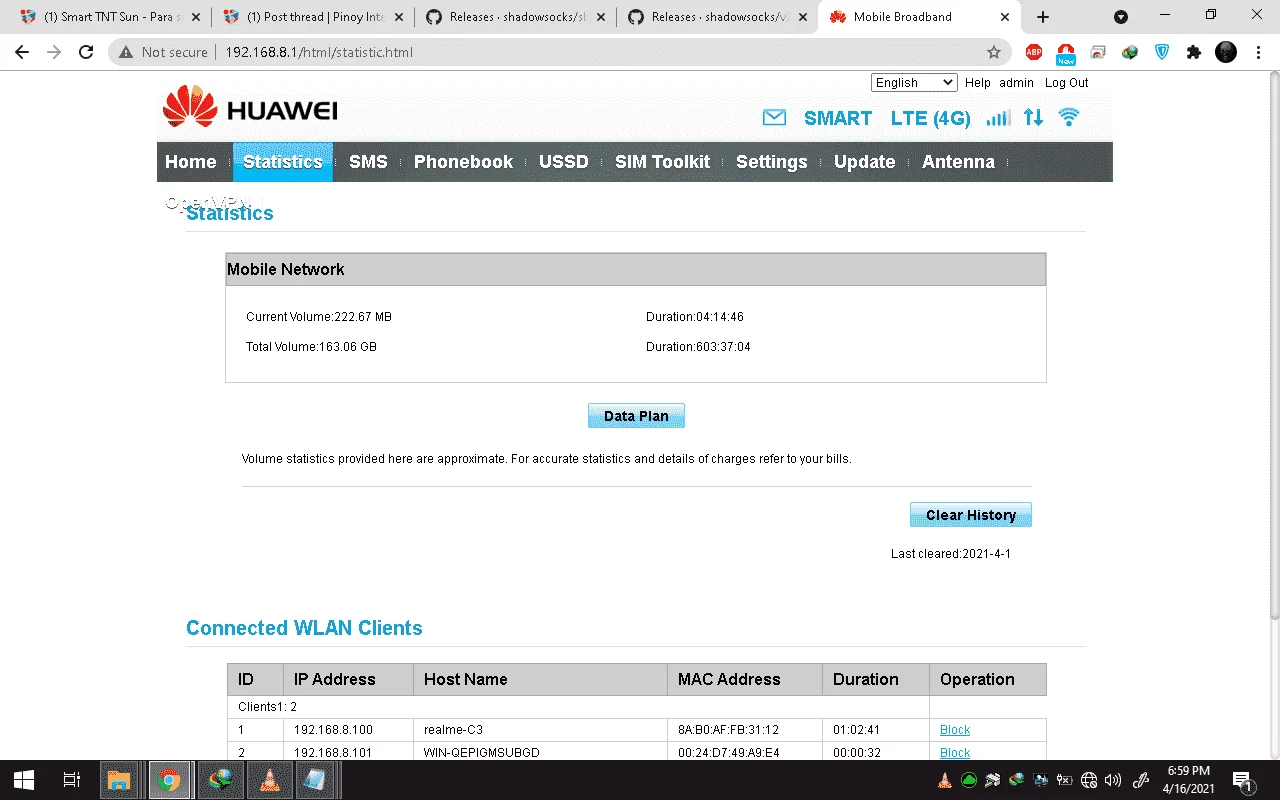Click the battery status icon in system tray
The image size is (1280, 800).
(1065, 780)
